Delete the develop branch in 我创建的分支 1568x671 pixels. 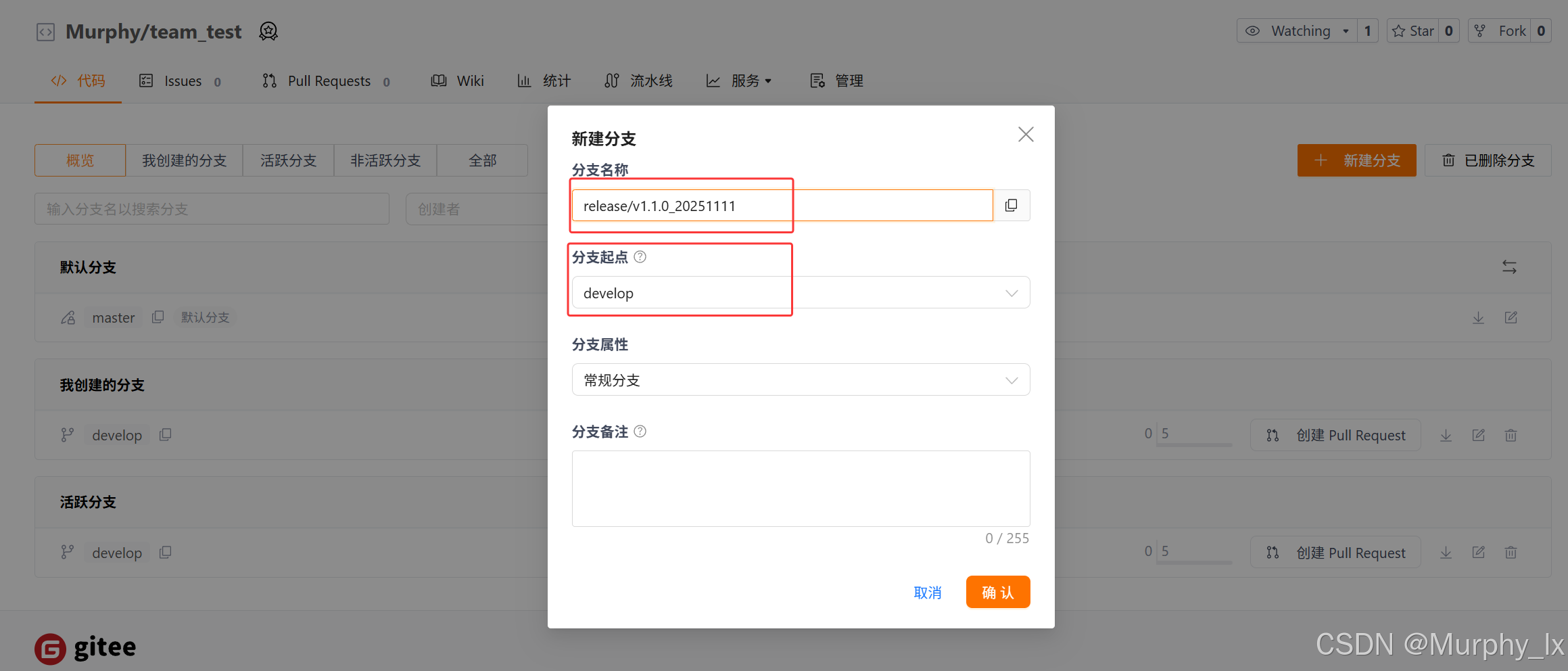[x=1511, y=436]
